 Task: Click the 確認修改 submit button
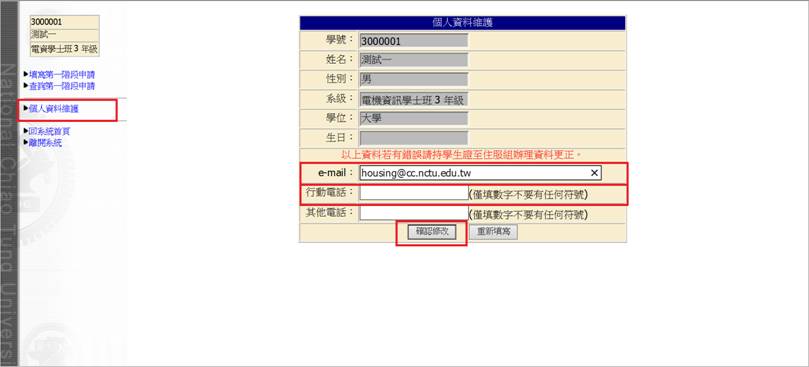(x=432, y=232)
